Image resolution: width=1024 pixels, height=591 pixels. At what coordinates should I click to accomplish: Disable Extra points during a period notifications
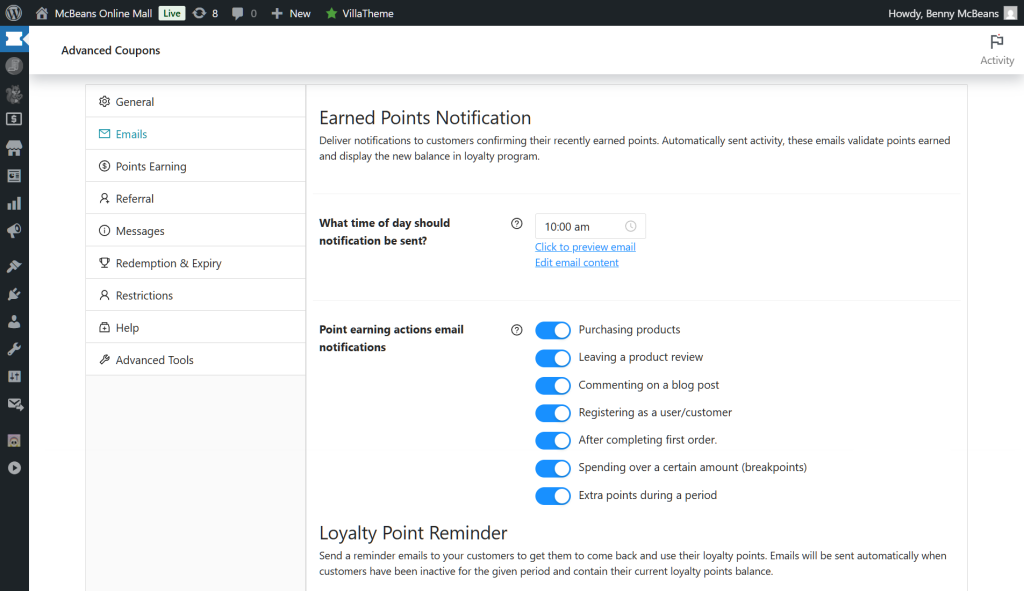553,495
